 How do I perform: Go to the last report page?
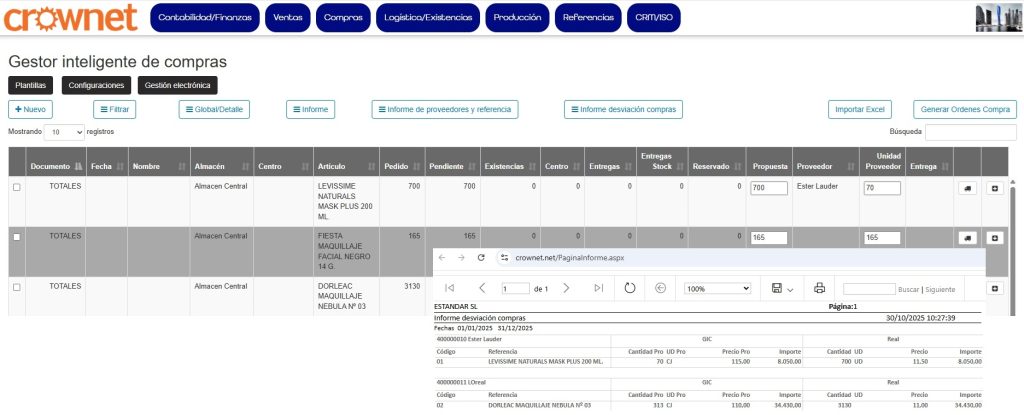pos(598,288)
